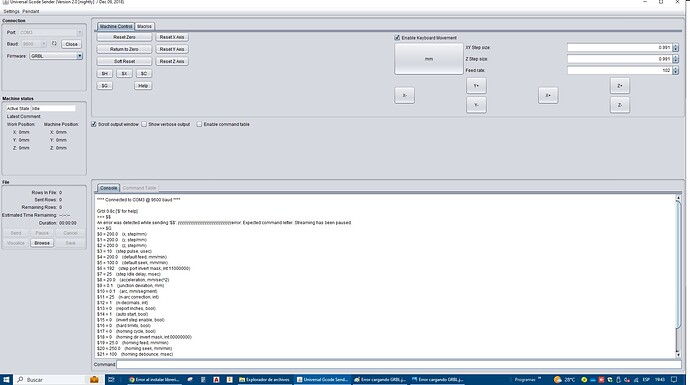Switch to the Macros tab
Viewport: 690px width, 385px height.
coord(144,26)
